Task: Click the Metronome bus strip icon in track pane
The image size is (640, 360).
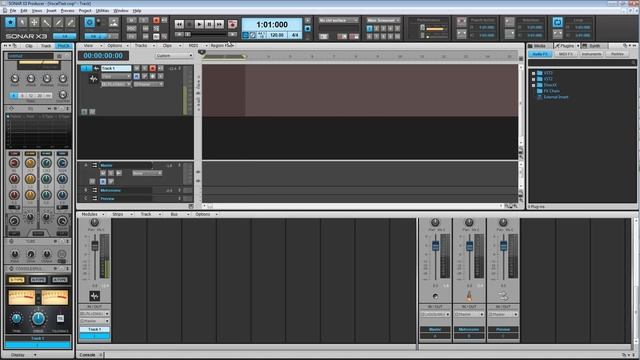Action: (x=94, y=190)
